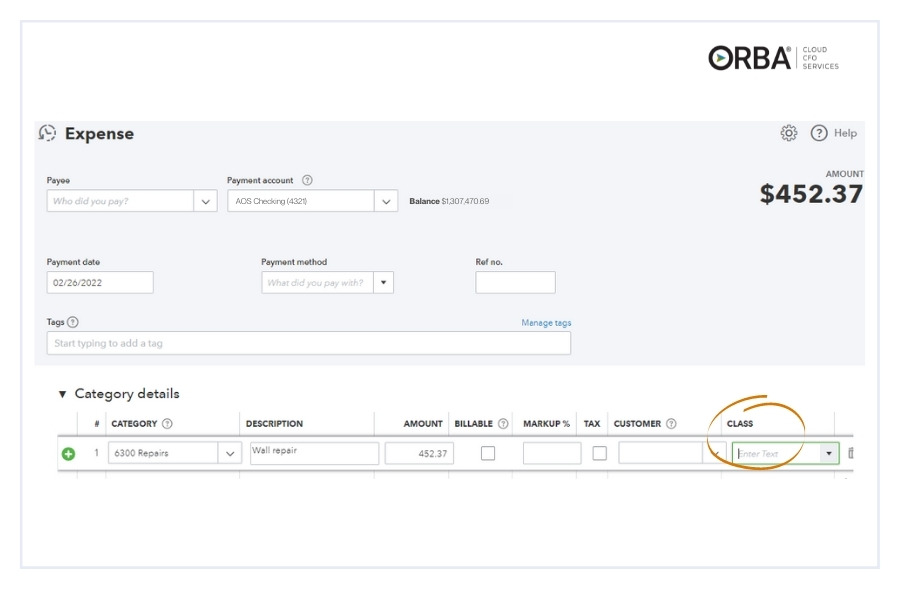Viewport: 900px width, 600px height.
Task: Click the Manage tags link
Action: pos(546,323)
